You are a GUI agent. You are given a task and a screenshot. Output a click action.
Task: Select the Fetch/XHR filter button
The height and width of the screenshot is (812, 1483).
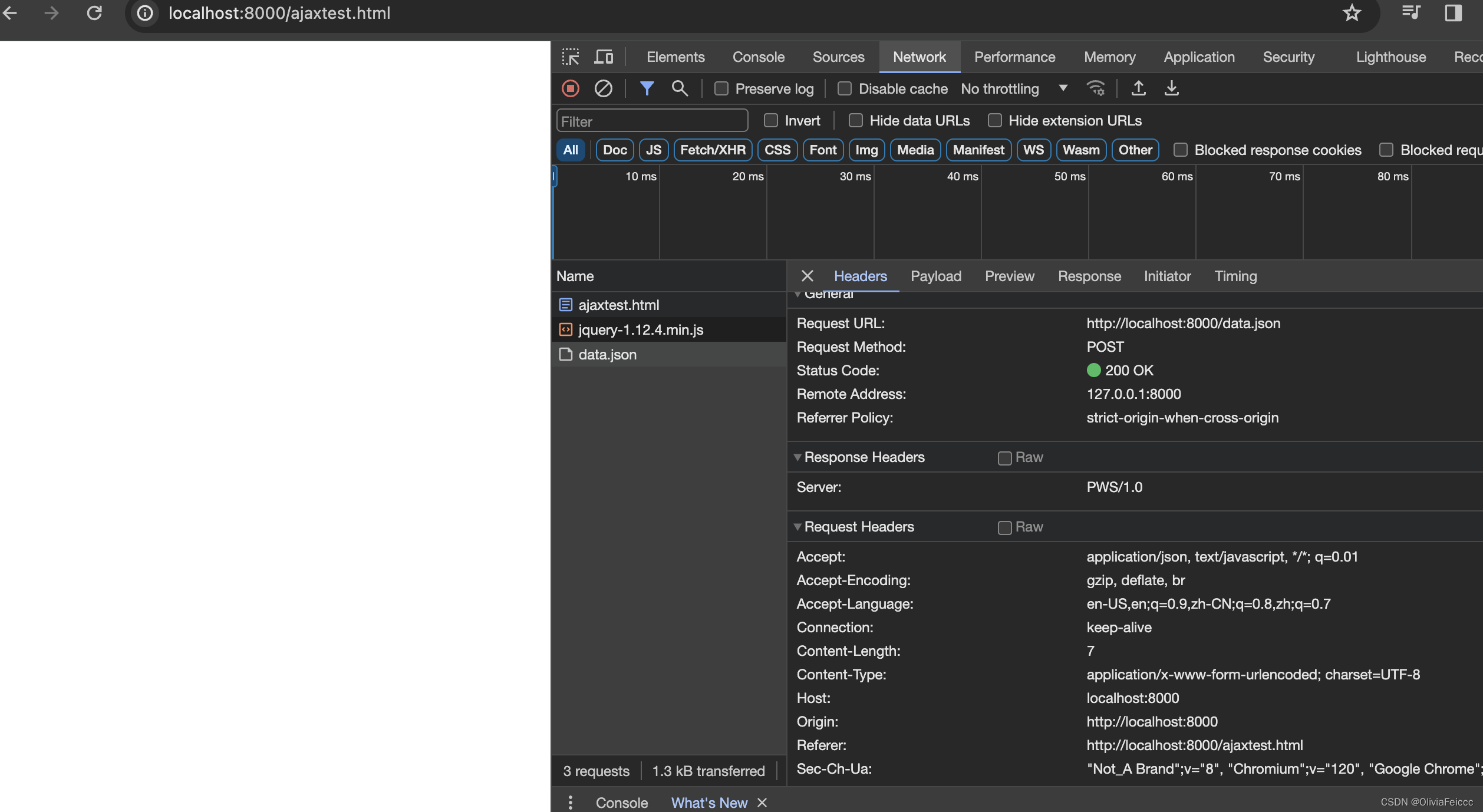tap(713, 150)
